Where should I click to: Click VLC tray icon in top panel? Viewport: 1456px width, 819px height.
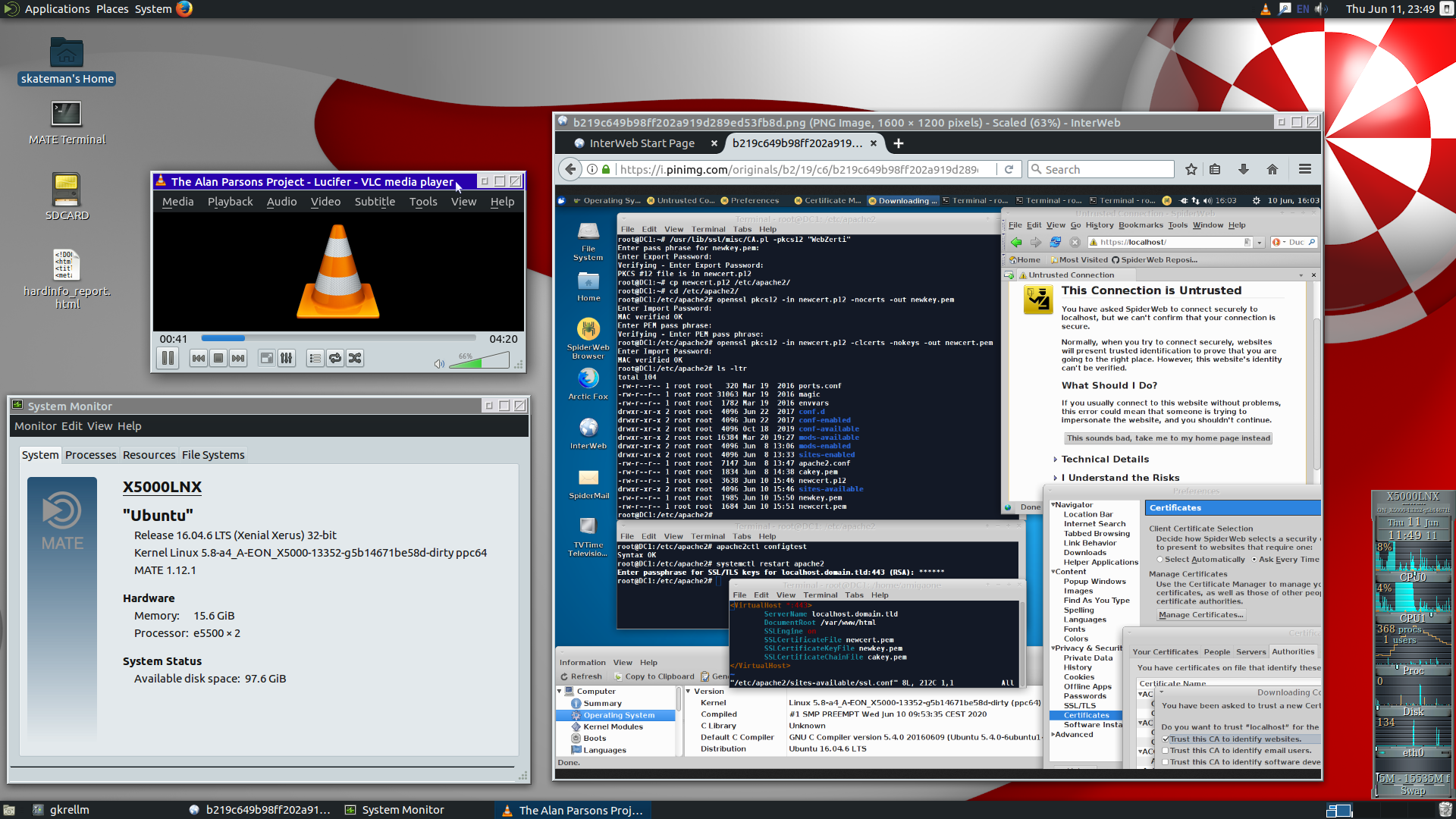pyautogui.click(x=1265, y=9)
